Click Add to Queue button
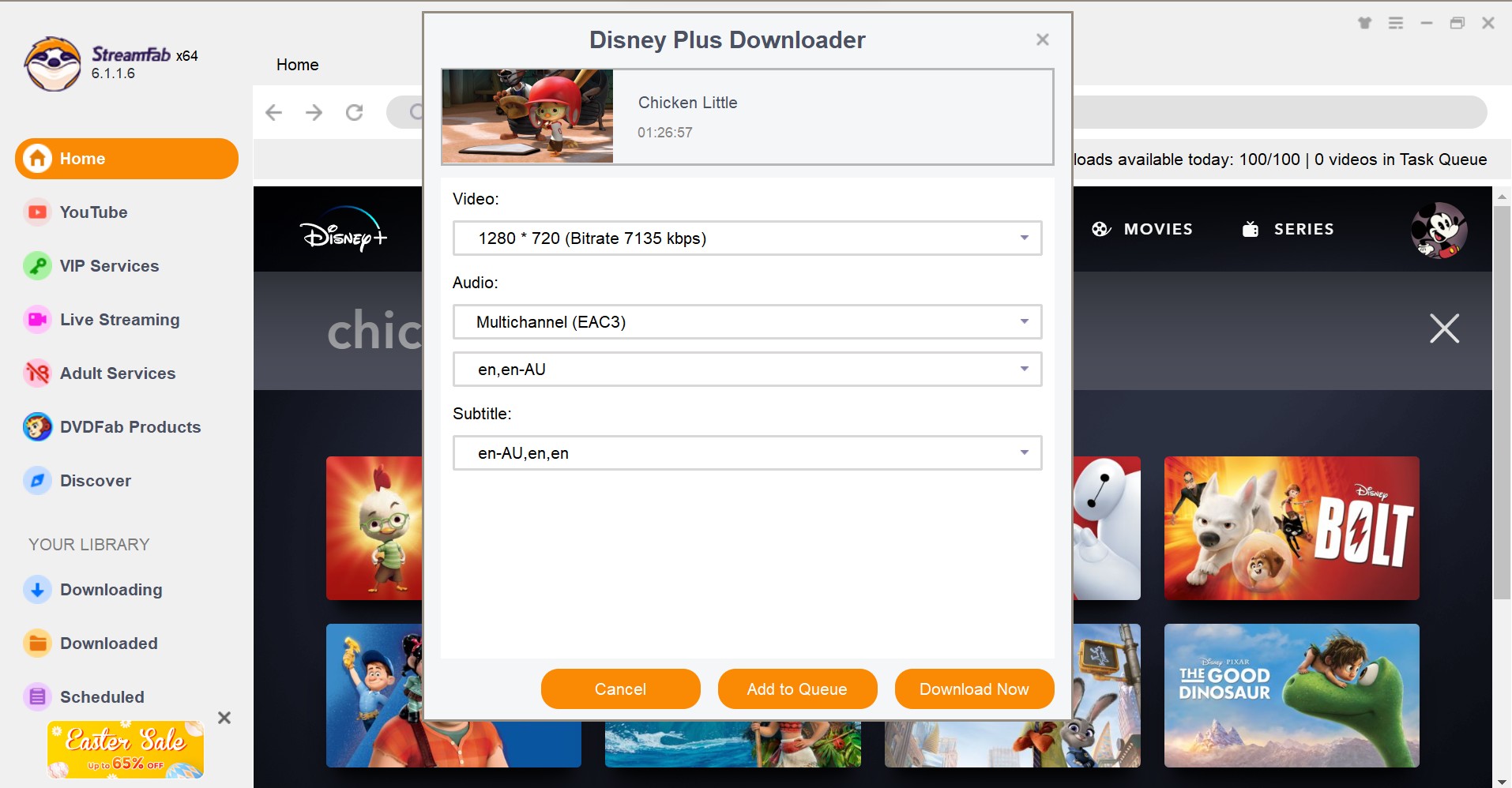 797,689
